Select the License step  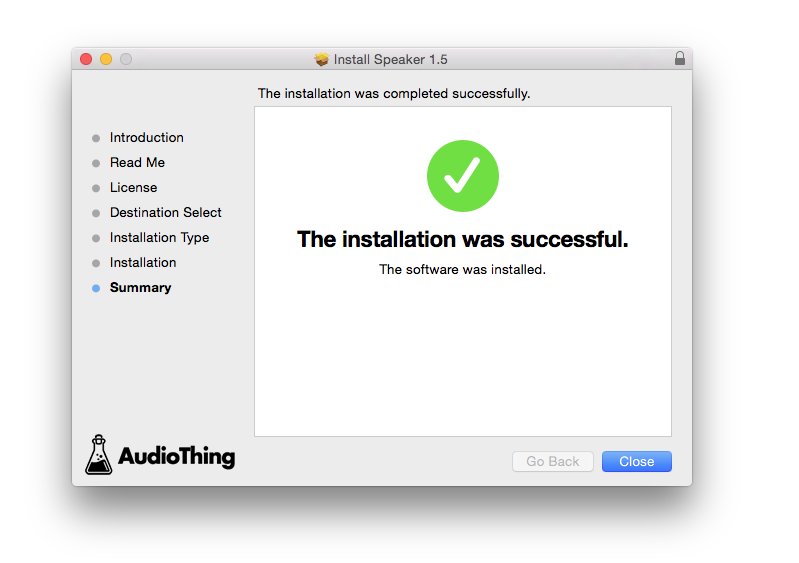point(133,188)
